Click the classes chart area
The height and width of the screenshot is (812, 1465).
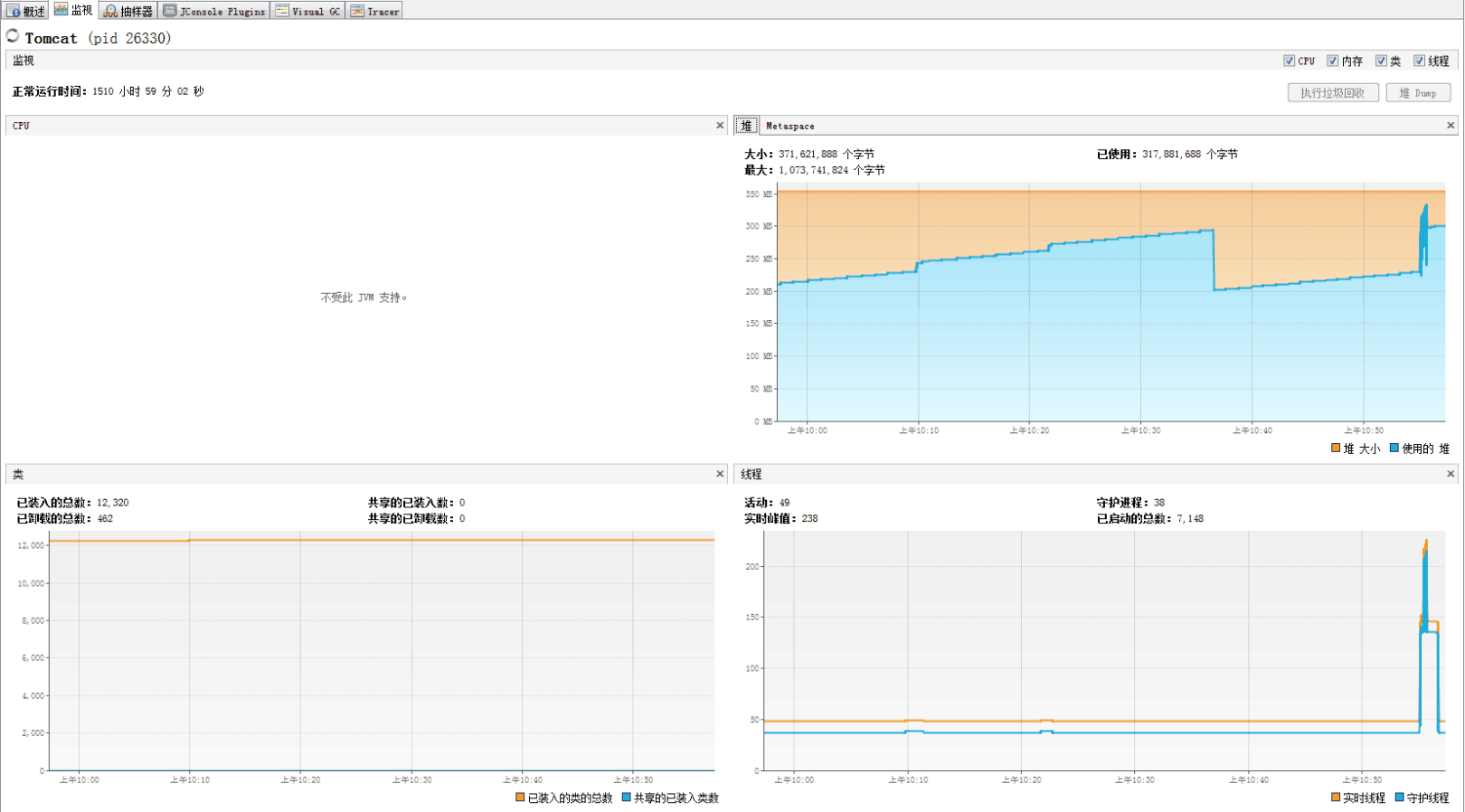click(382, 651)
